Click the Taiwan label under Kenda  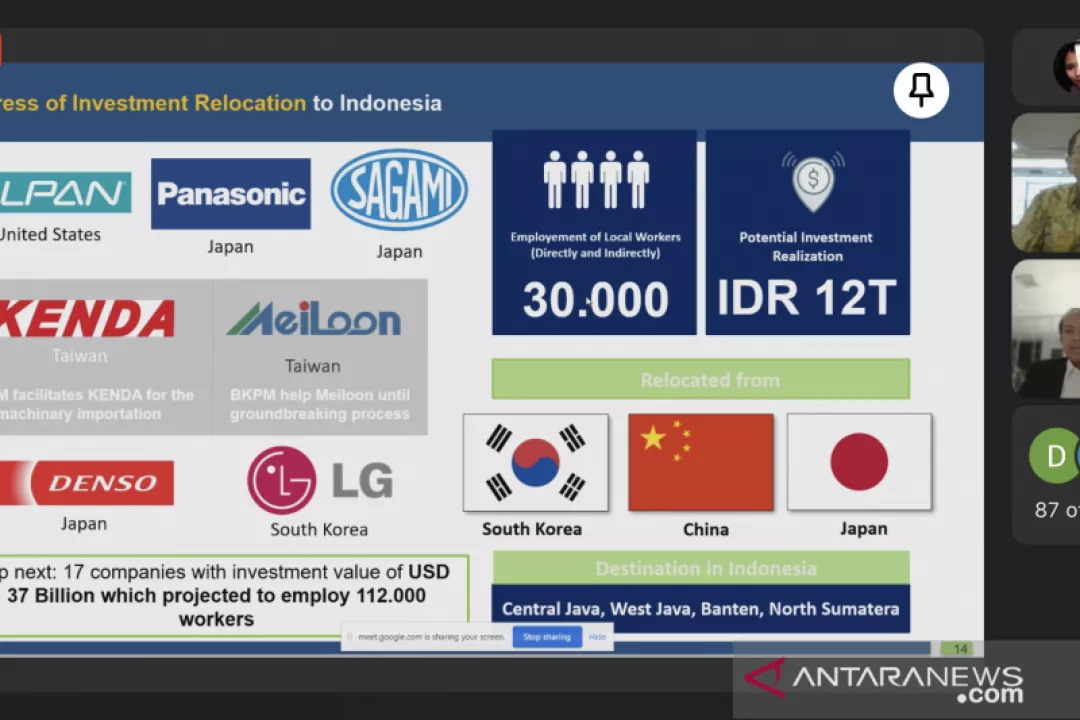pyautogui.click(x=80, y=356)
